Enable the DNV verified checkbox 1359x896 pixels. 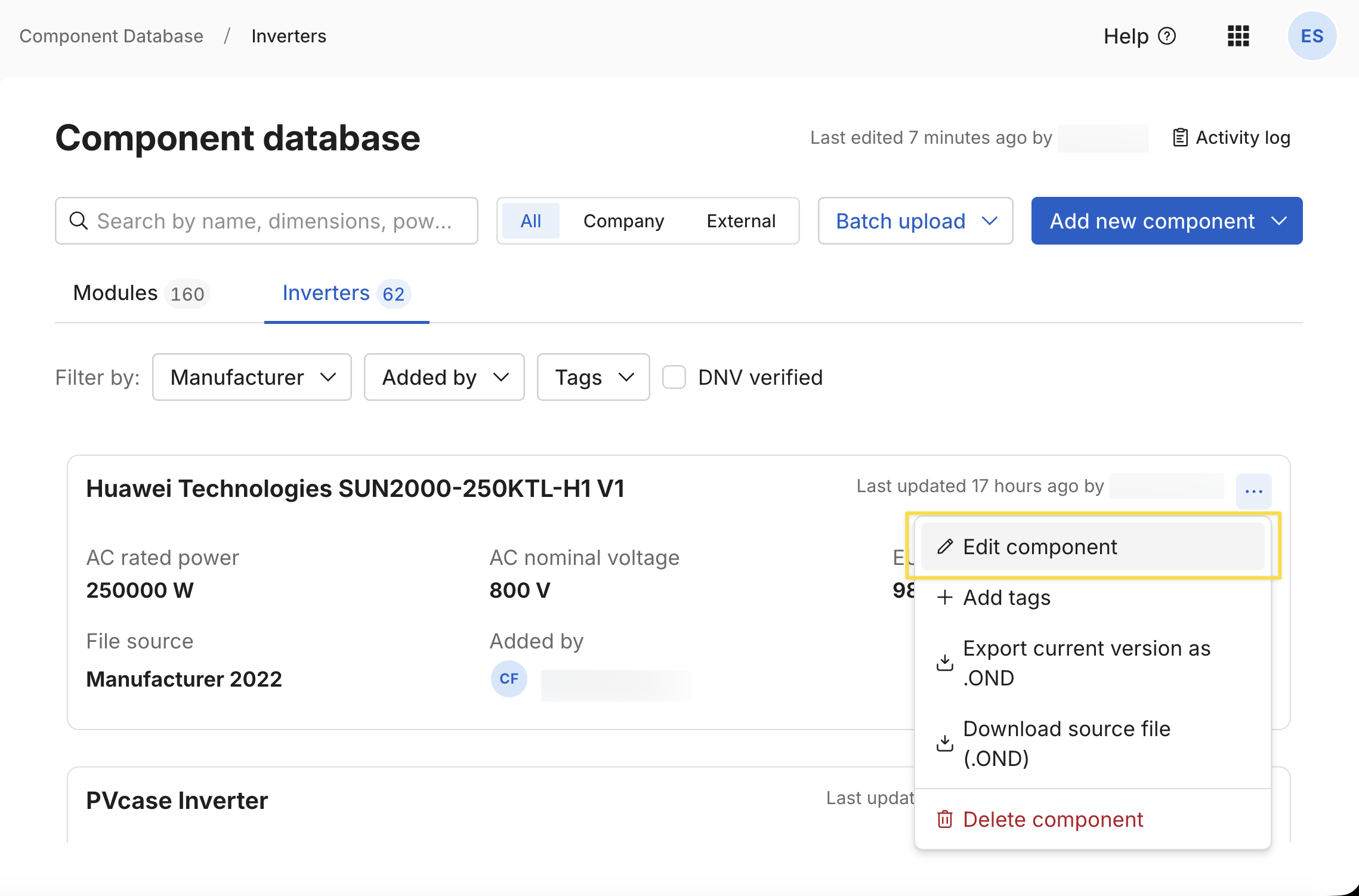(x=674, y=377)
